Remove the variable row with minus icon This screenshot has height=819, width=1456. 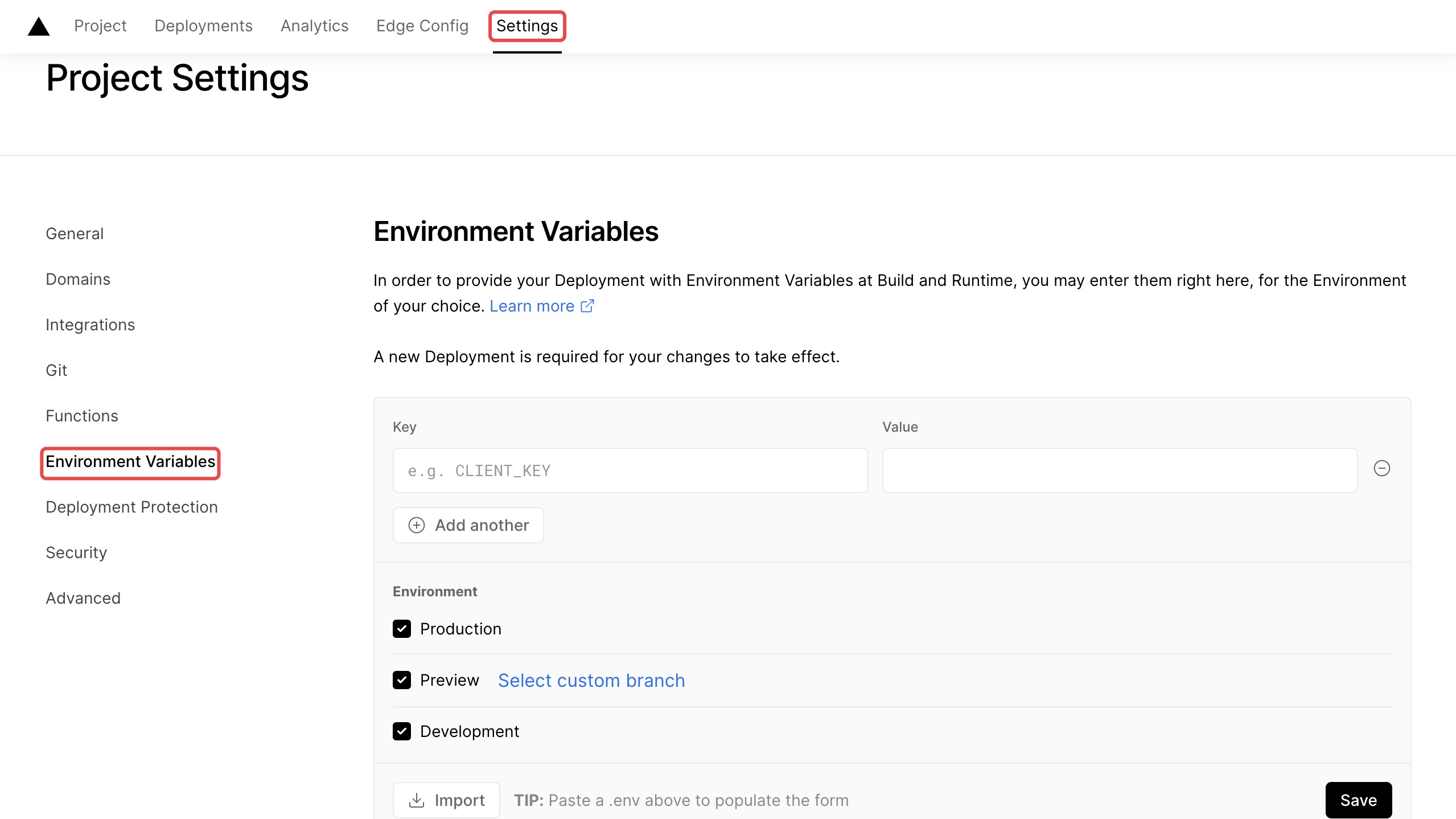1381,468
